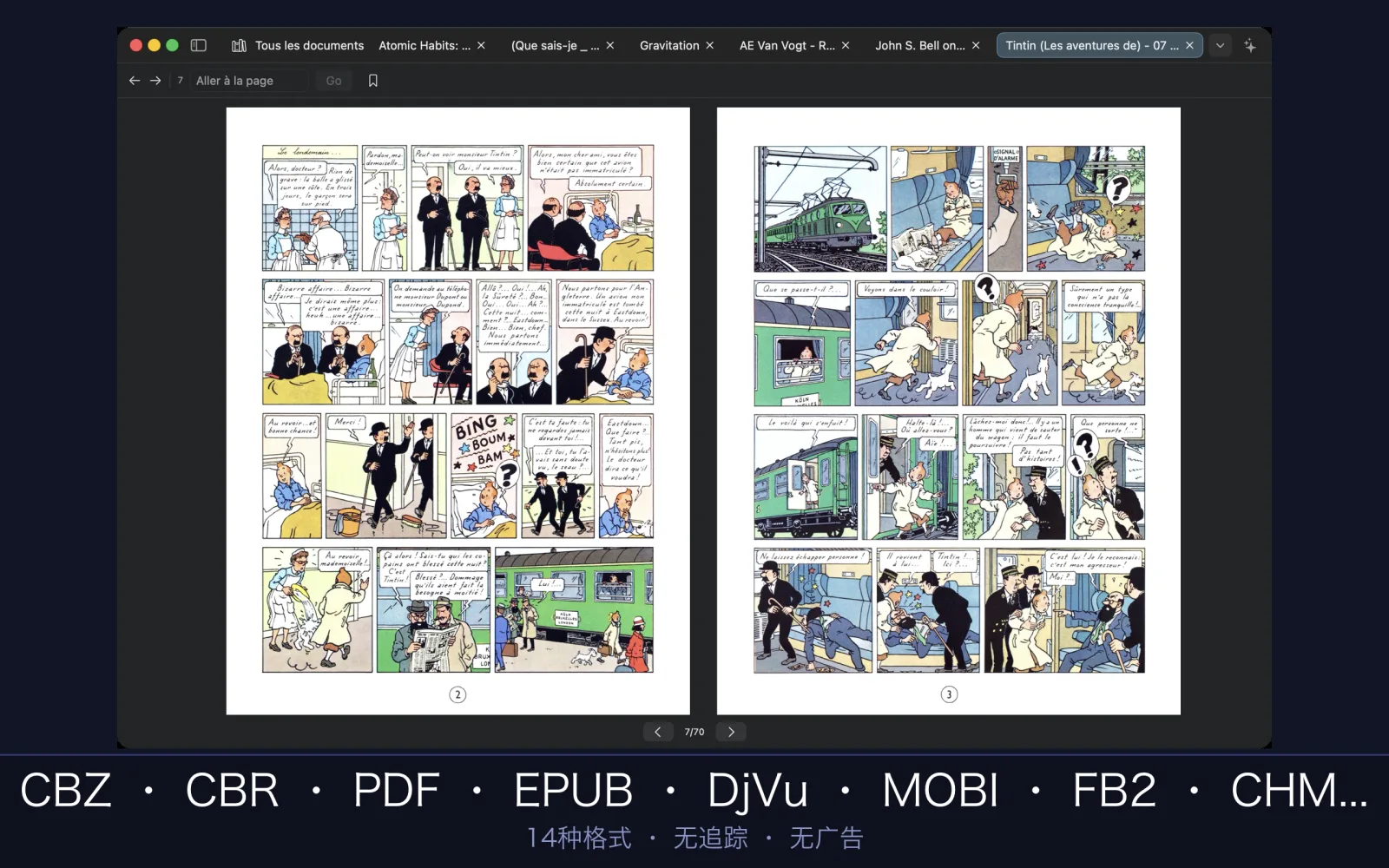The image size is (1389, 868).
Task: Select the Tintin (Les aventures de) tab
Action: (x=1100, y=45)
